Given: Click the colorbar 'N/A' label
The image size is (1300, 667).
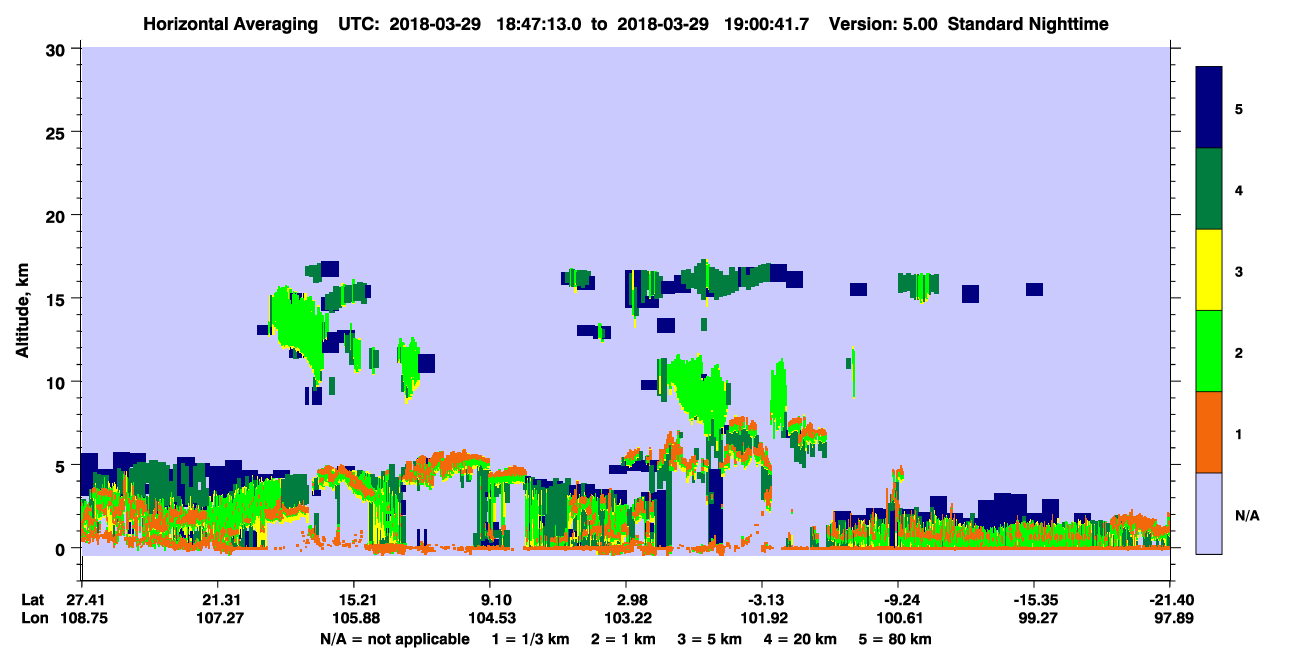Looking at the screenshot, I should pyautogui.click(x=1246, y=515).
